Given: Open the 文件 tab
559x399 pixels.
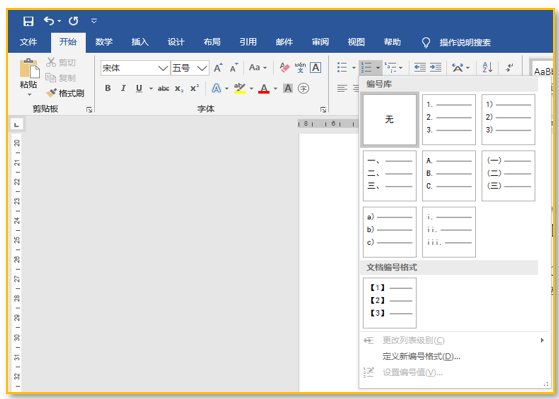Looking at the screenshot, I should pos(29,42).
